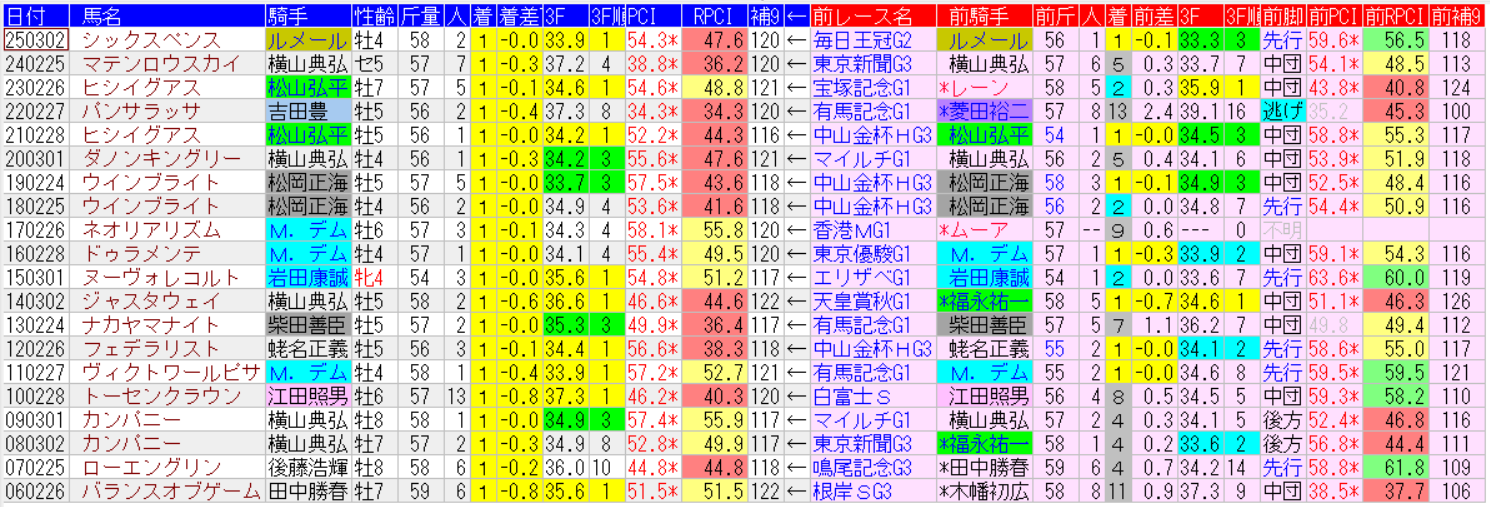Click jockey 吉田豊 in the パンサラッサ row

pyautogui.click(x=296, y=111)
